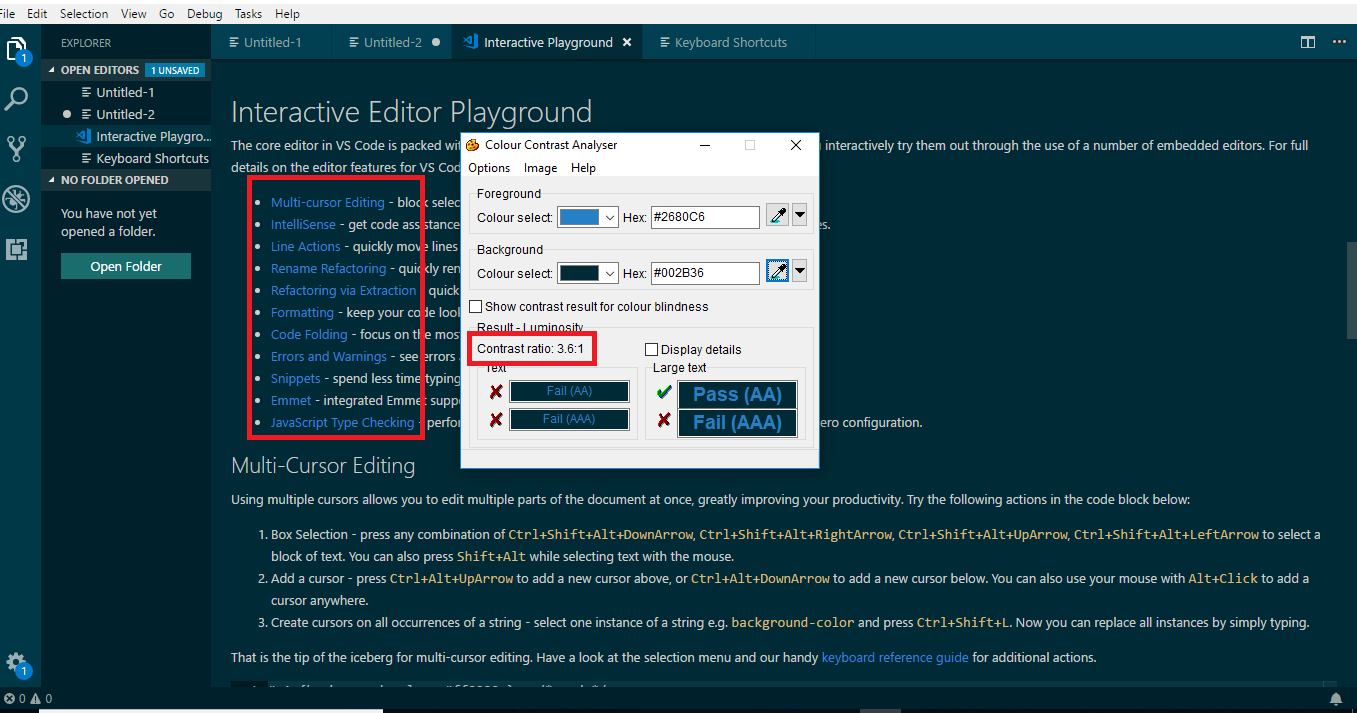Select Keyboard Shortcuts in Open Editors
Image resolution: width=1357 pixels, height=713 pixels.
[126, 158]
